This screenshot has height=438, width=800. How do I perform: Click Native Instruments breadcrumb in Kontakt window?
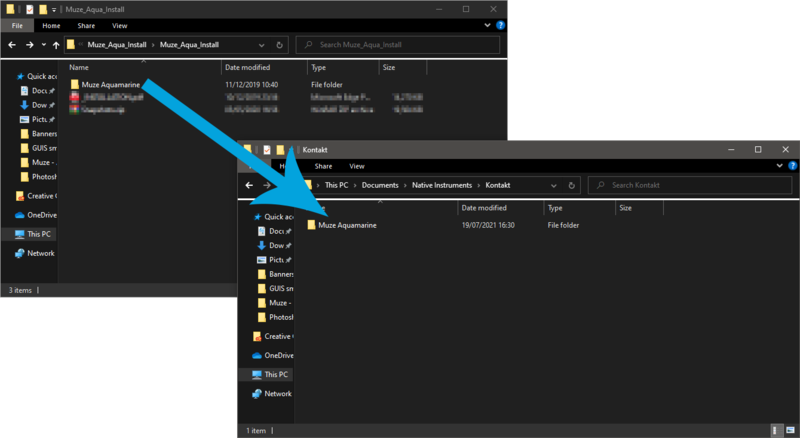[442, 185]
